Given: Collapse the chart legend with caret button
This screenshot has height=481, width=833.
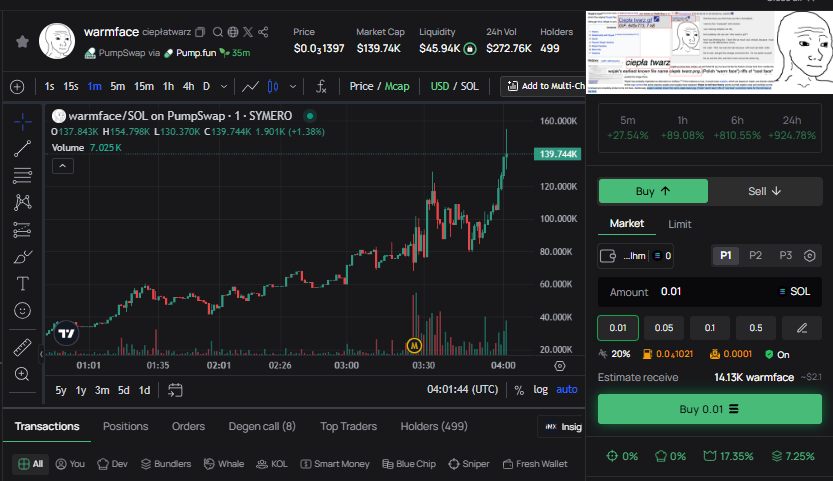Looking at the screenshot, I should tap(63, 166).
